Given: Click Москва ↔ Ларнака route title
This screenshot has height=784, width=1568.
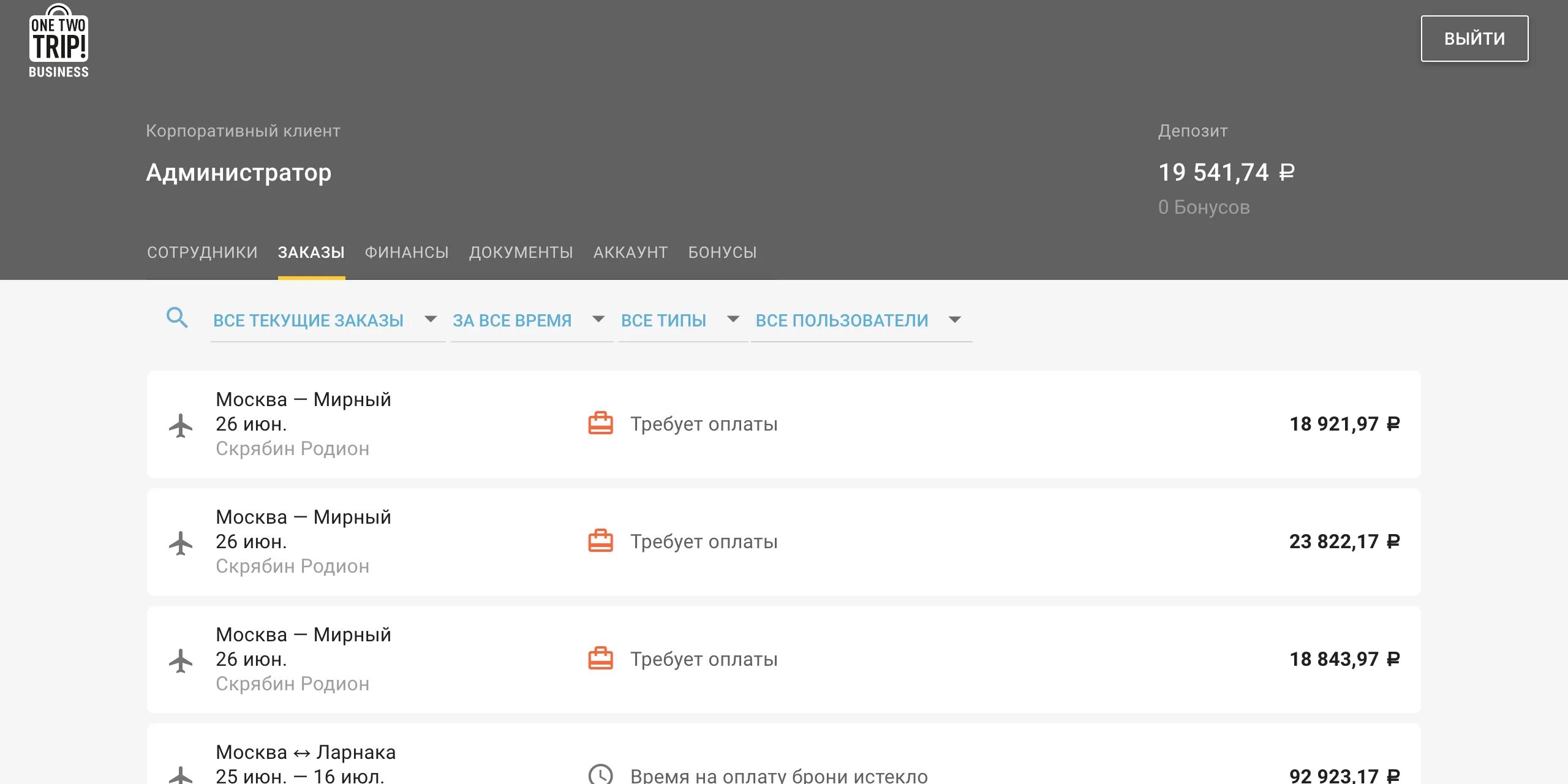Looking at the screenshot, I should point(306,752).
